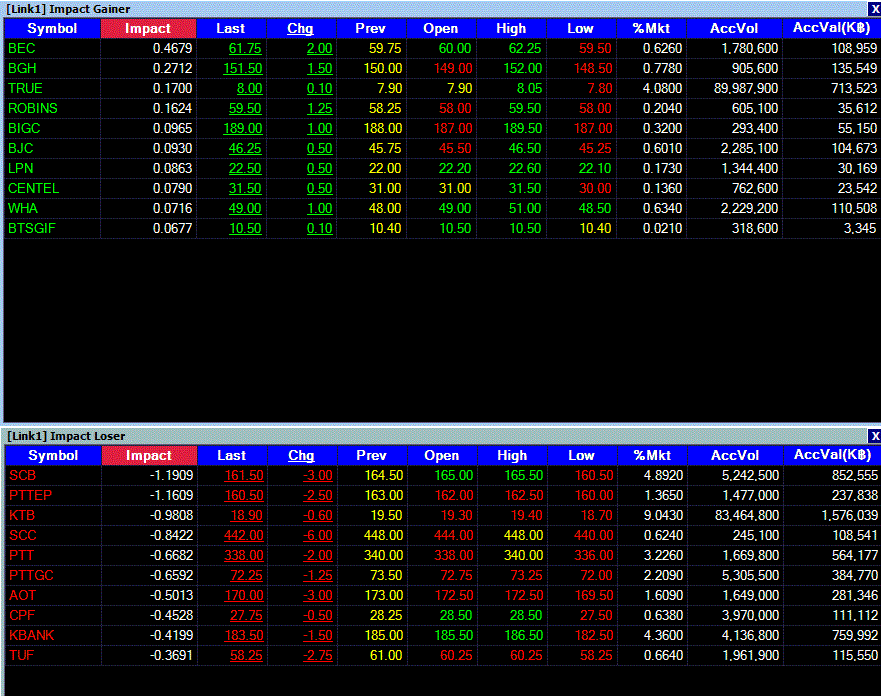Open BEC last price 61.75 link
Image resolution: width=883 pixels, height=696 pixels.
[x=245, y=48]
